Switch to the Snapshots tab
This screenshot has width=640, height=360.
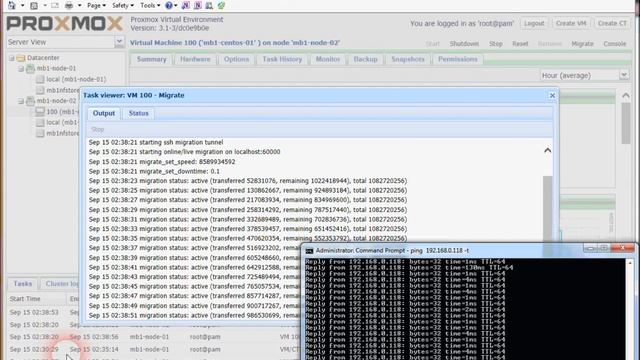point(408,59)
